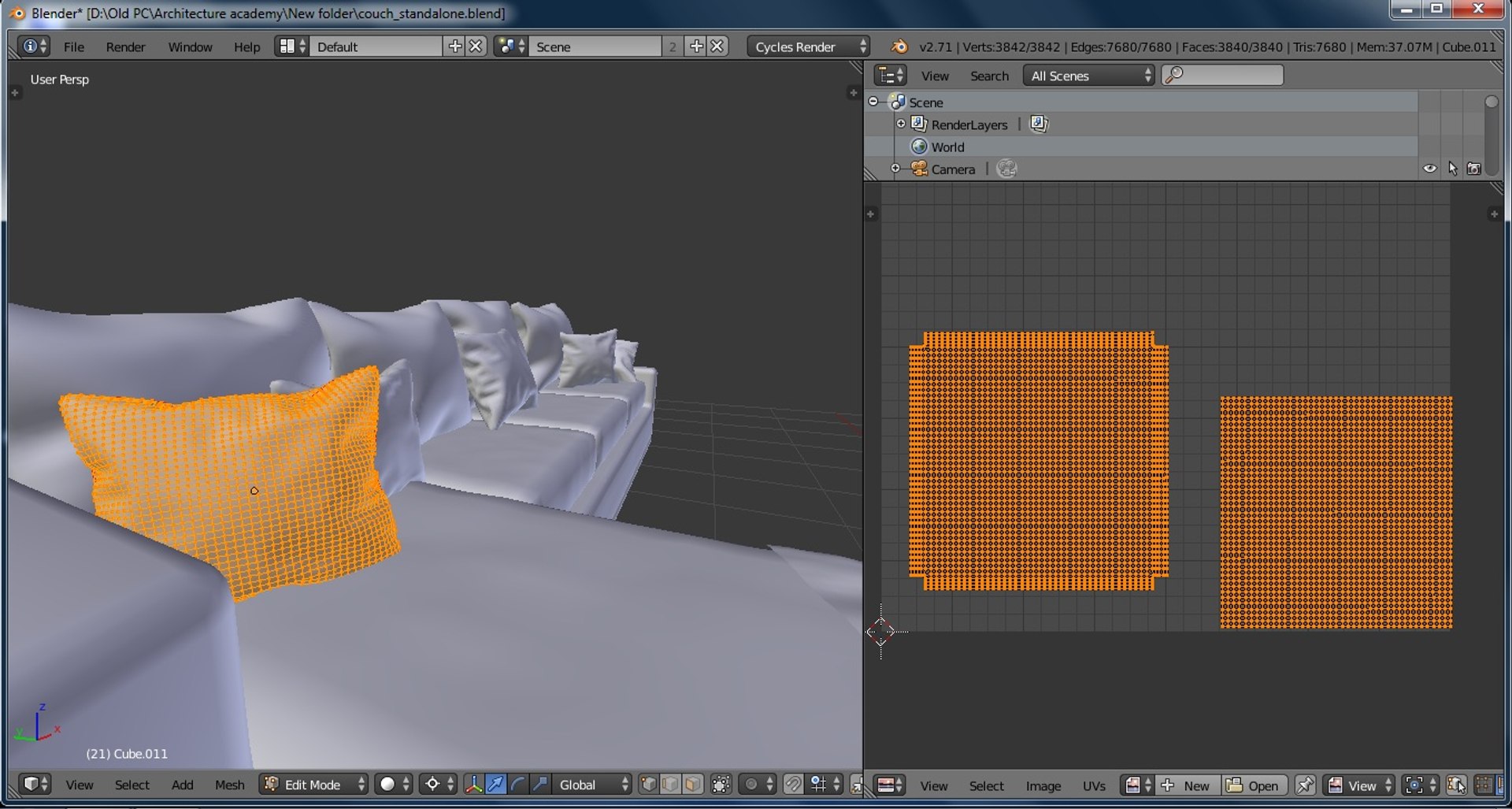
Task: Collapse the Scene tree in outliner
Action: click(x=873, y=102)
